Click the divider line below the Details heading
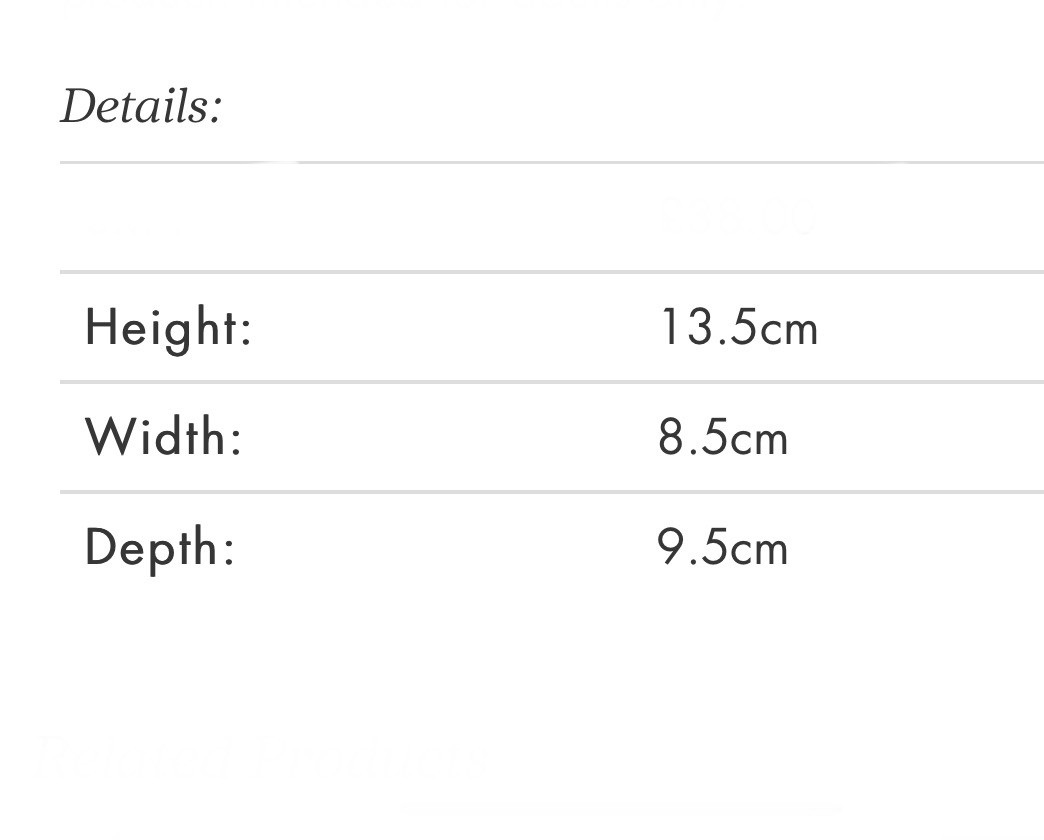The height and width of the screenshot is (840, 1044). pos(550,162)
